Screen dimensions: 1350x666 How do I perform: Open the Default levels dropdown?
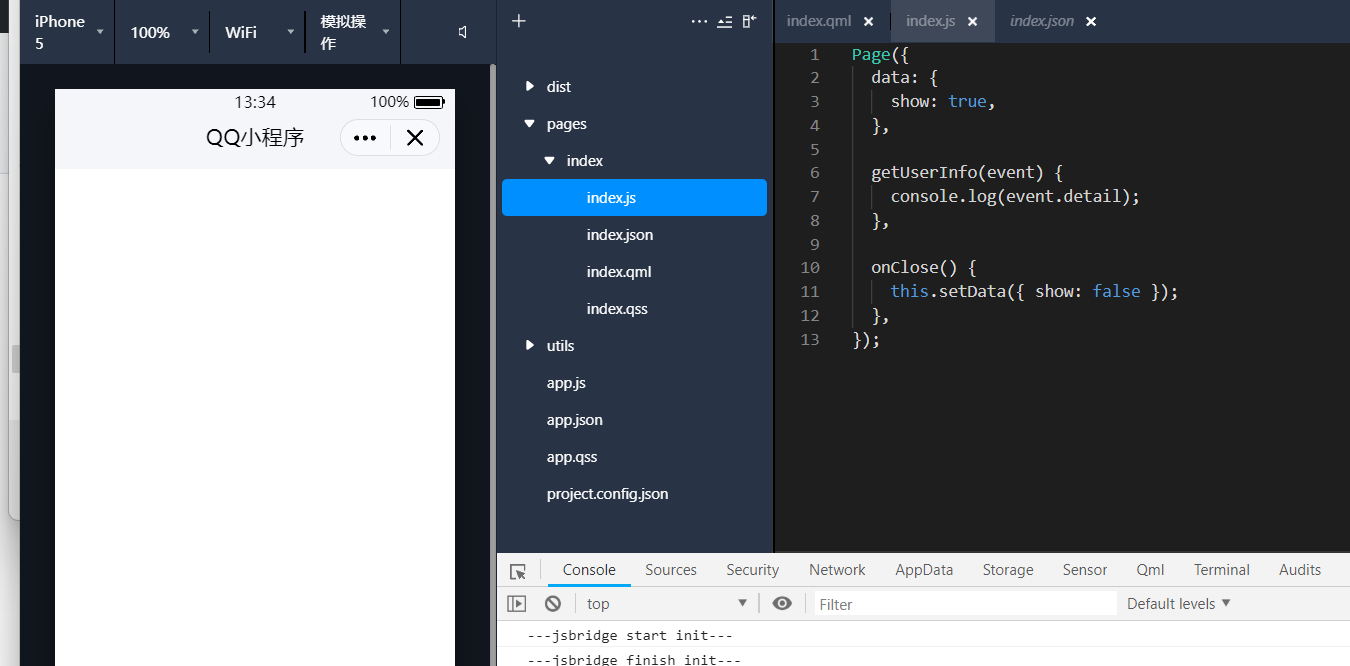[1179, 603]
